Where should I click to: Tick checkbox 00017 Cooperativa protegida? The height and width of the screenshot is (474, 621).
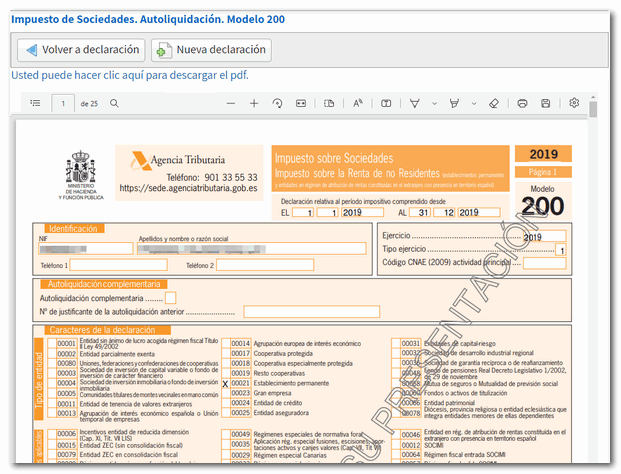(225, 353)
